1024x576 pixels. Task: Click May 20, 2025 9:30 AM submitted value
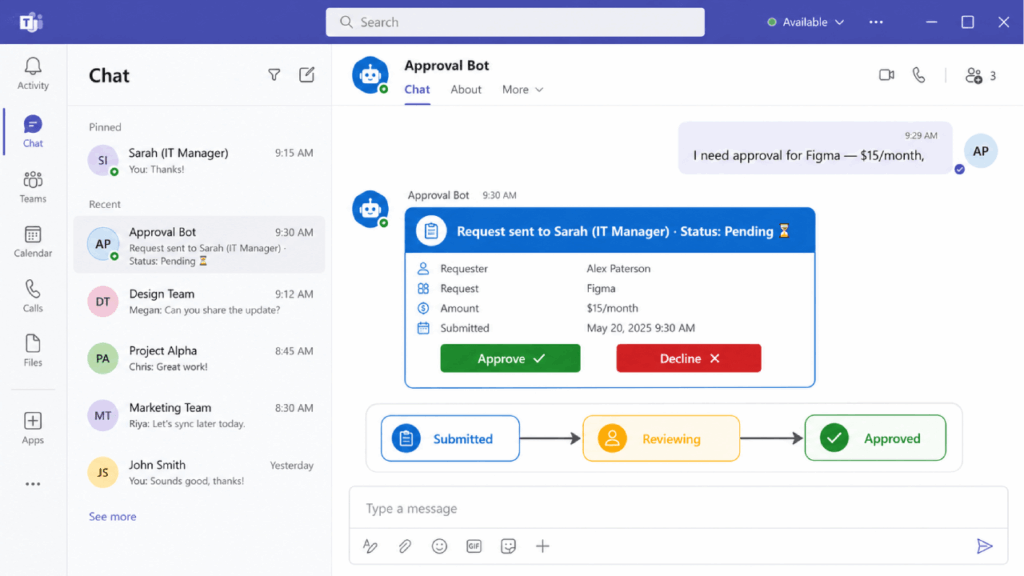pos(641,328)
